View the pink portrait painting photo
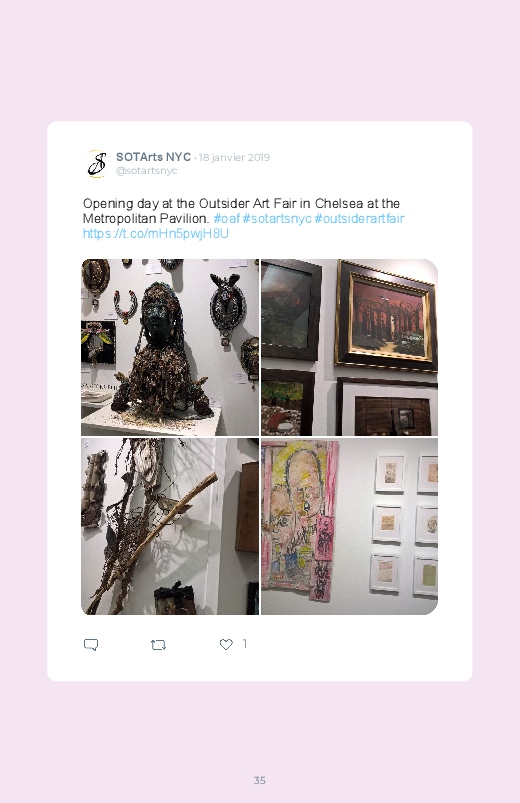 click(349, 526)
